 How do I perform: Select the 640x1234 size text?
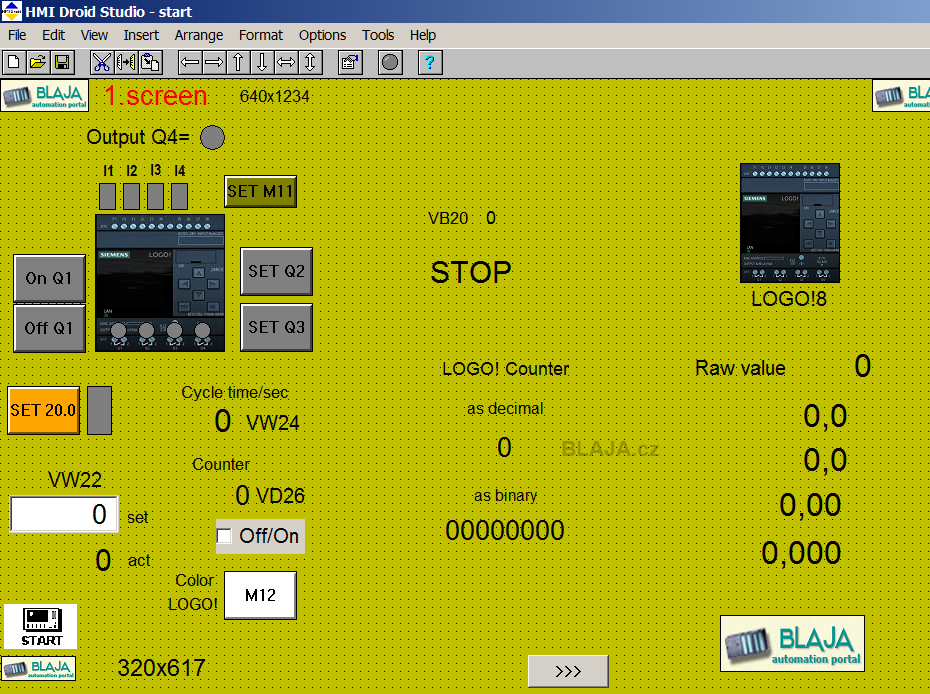(x=275, y=96)
